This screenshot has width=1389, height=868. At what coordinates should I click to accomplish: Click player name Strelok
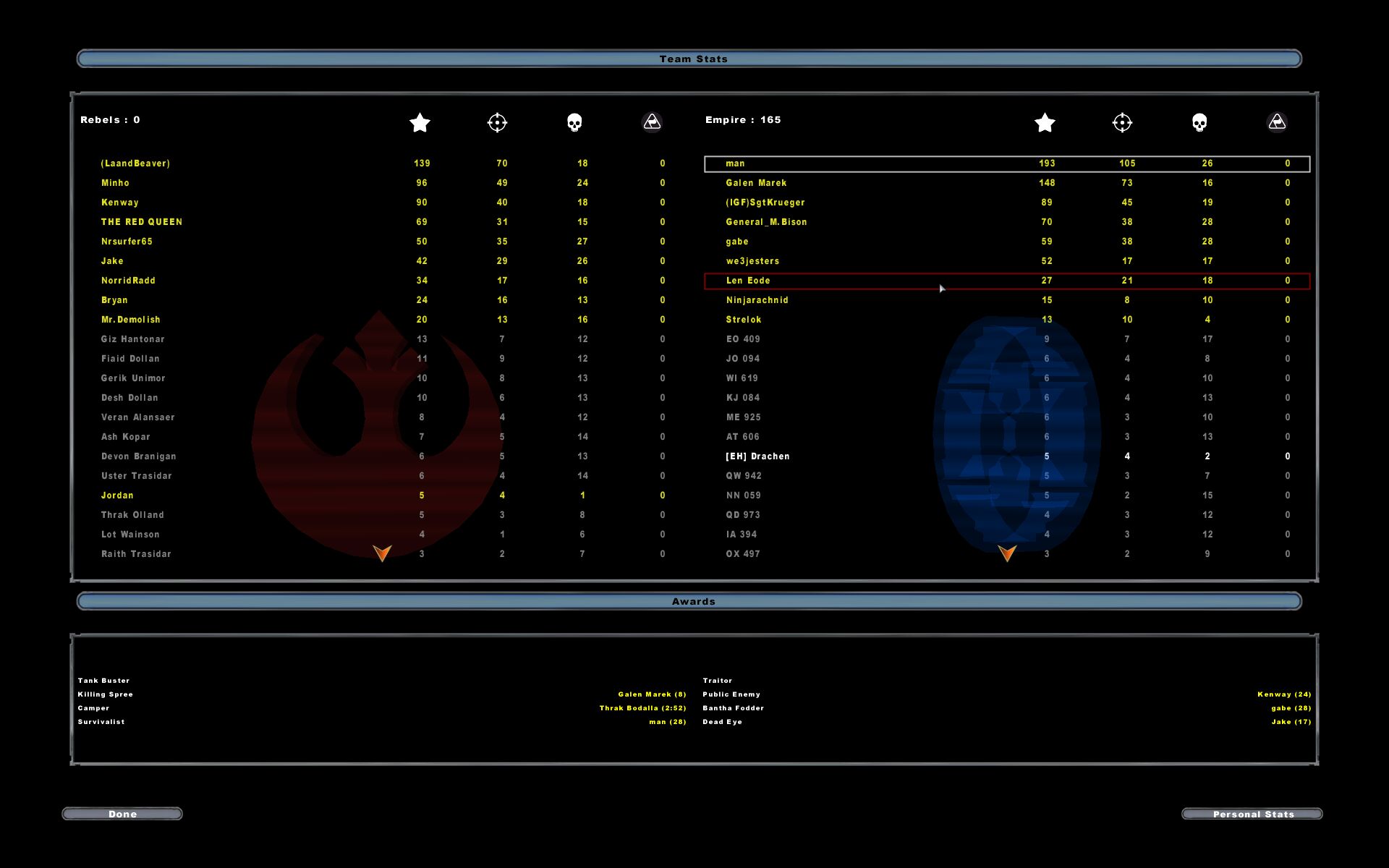(x=743, y=320)
